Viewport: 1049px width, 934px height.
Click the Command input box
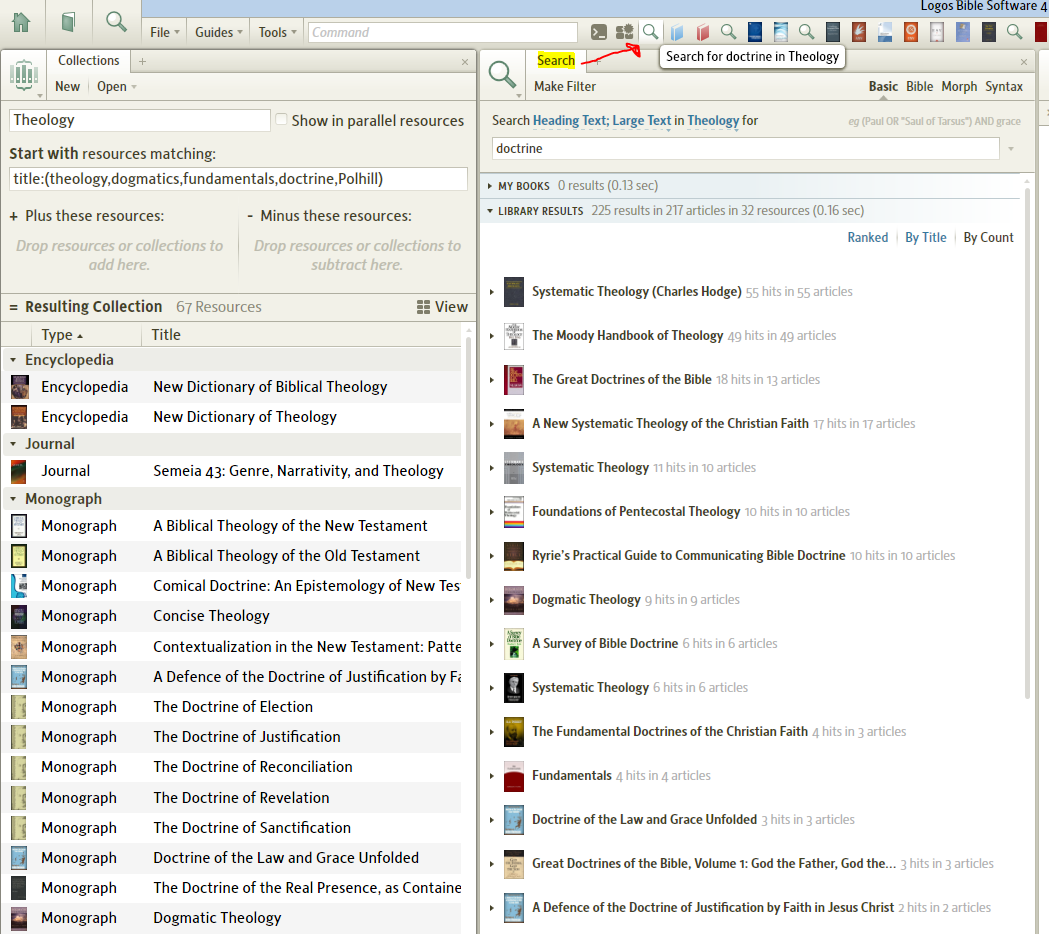point(442,32)
